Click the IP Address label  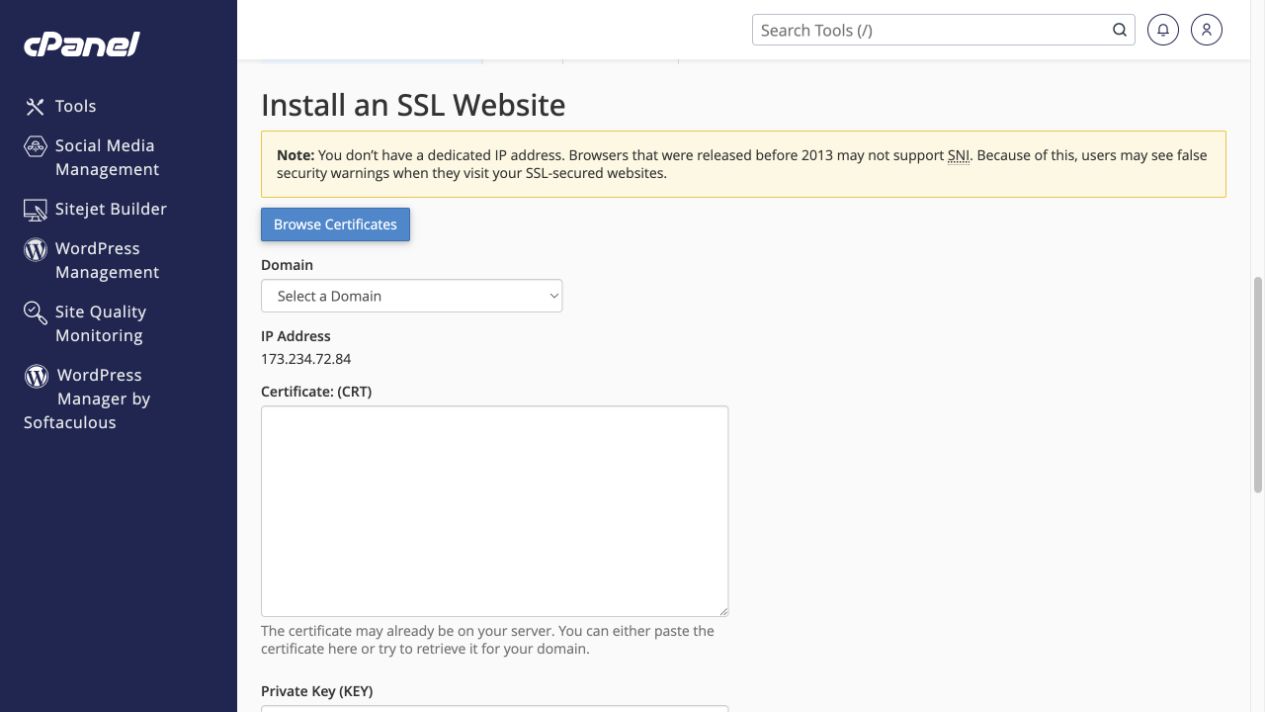(295, 336)
